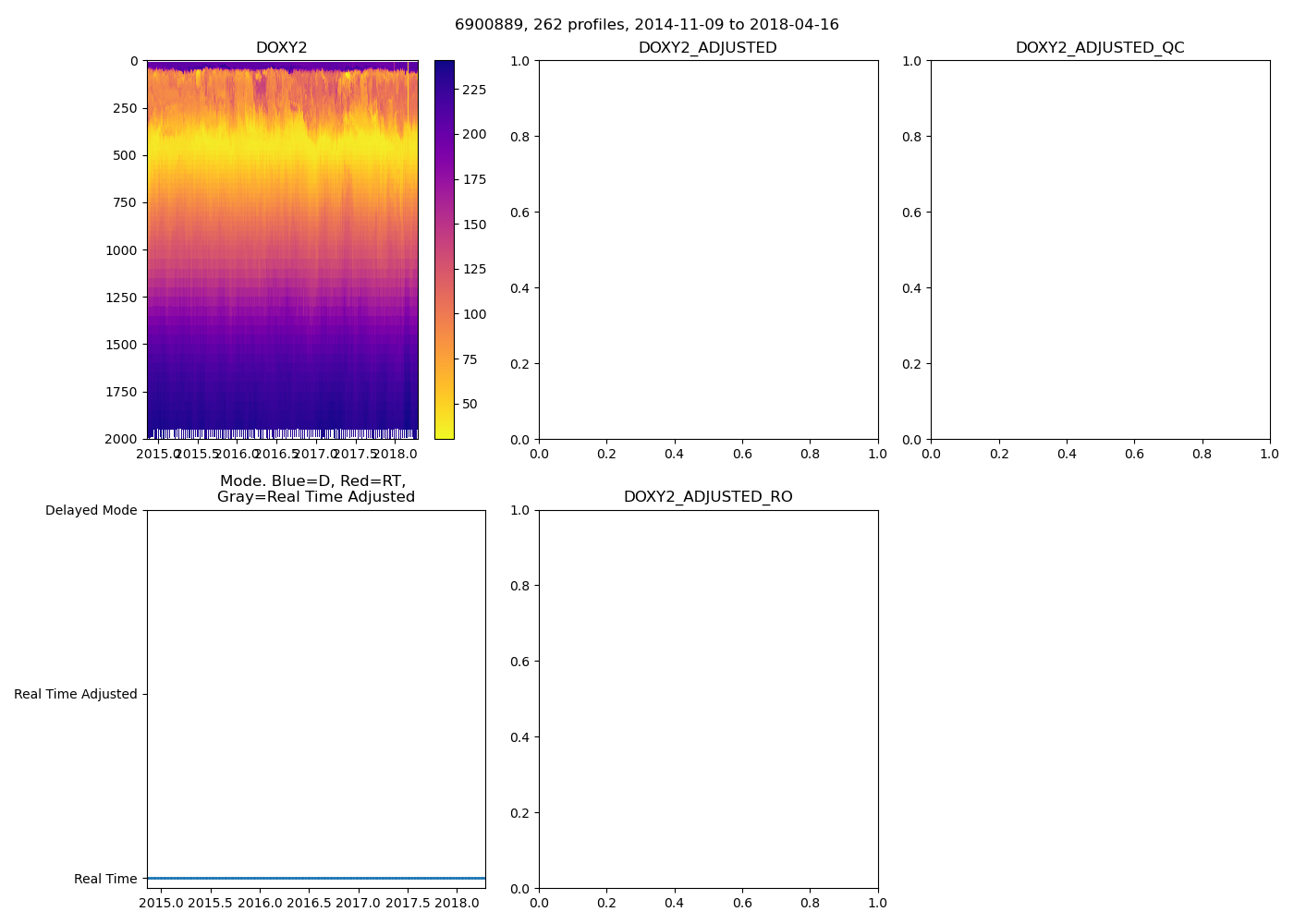Click the 2017.0 tick on Mode plot x-axis
The image size is (1294, 924).
pyautogui.click(x=358, y=903)
